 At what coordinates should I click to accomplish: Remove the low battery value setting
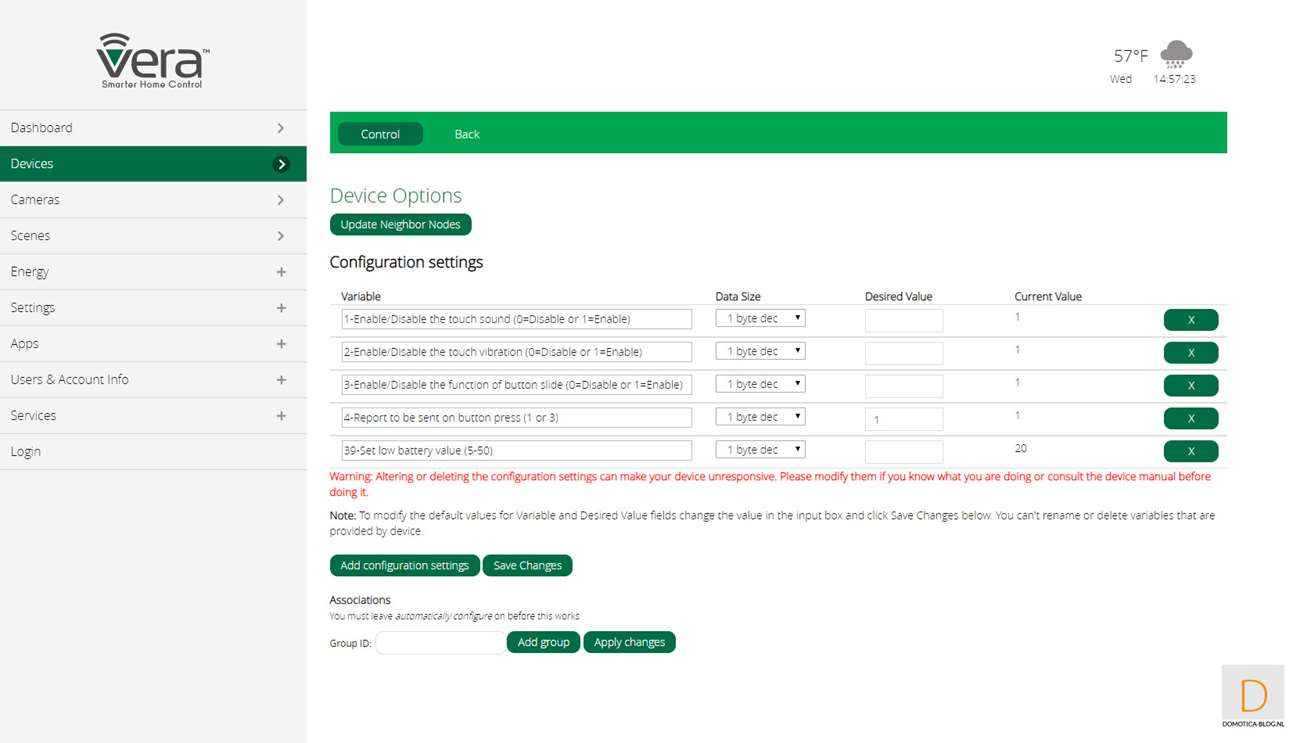(x=1190, y=451)
